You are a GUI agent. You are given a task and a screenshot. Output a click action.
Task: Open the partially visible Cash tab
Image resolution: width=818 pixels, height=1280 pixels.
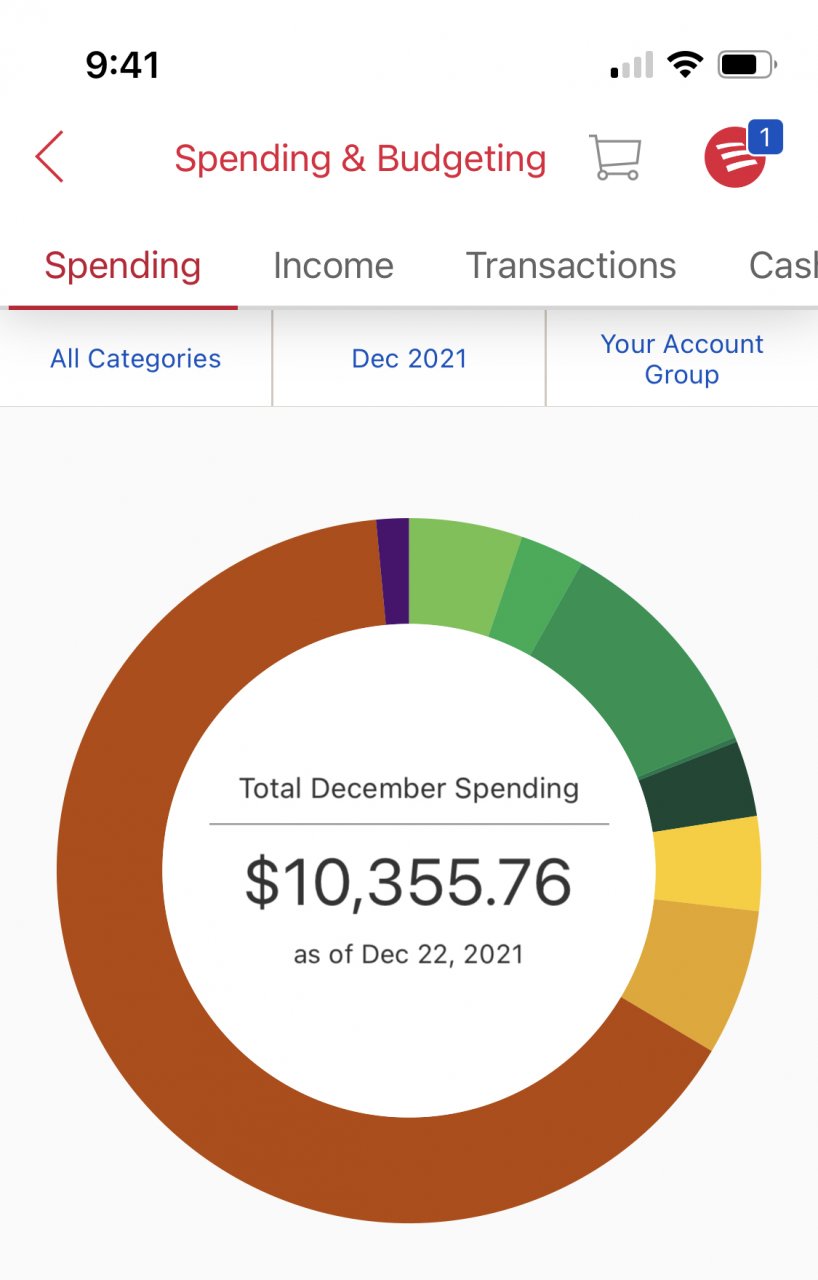click(783, 266)
